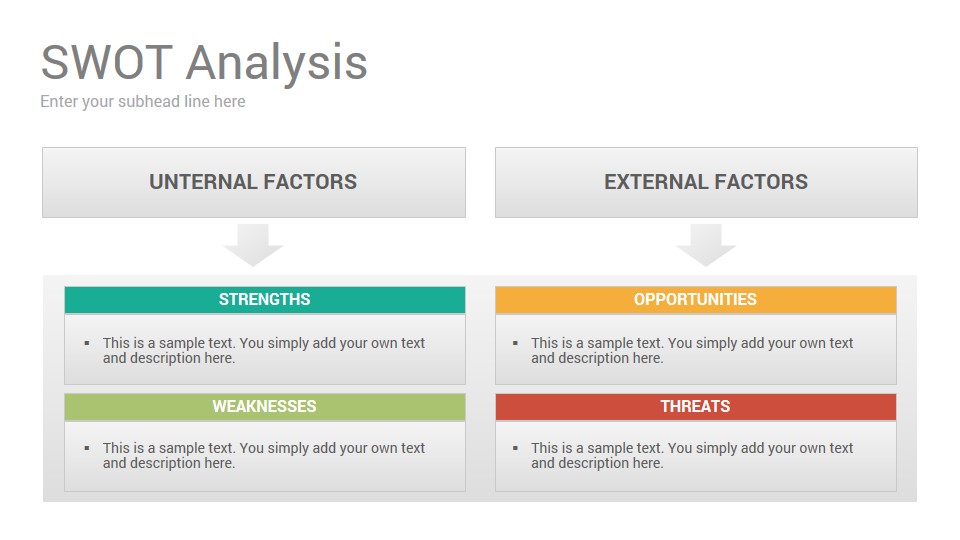Edit the sample text under Strengths
The height and width of the screenshot is (540, 960).
click(264, 350)
